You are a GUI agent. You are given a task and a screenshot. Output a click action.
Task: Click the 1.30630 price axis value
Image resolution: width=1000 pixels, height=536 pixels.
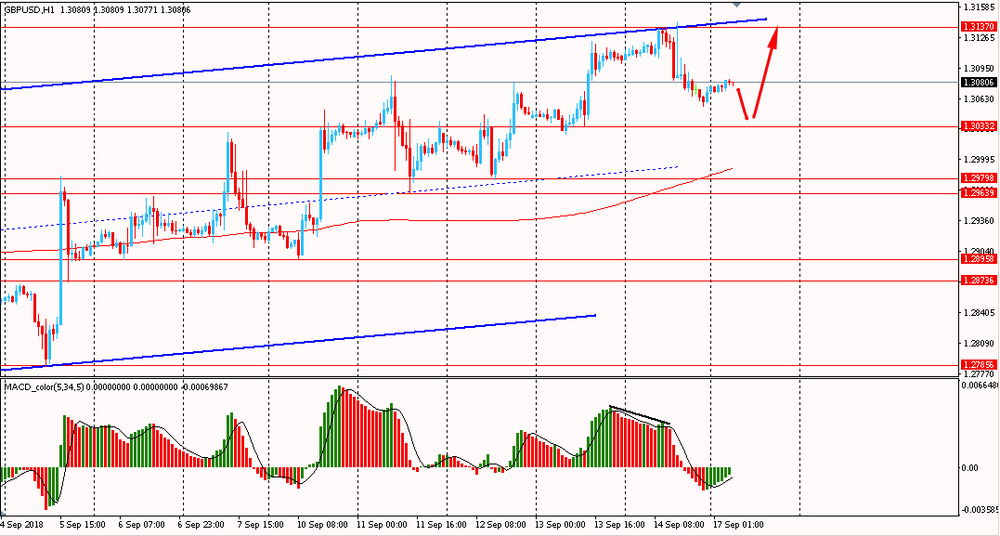[980, 99]
